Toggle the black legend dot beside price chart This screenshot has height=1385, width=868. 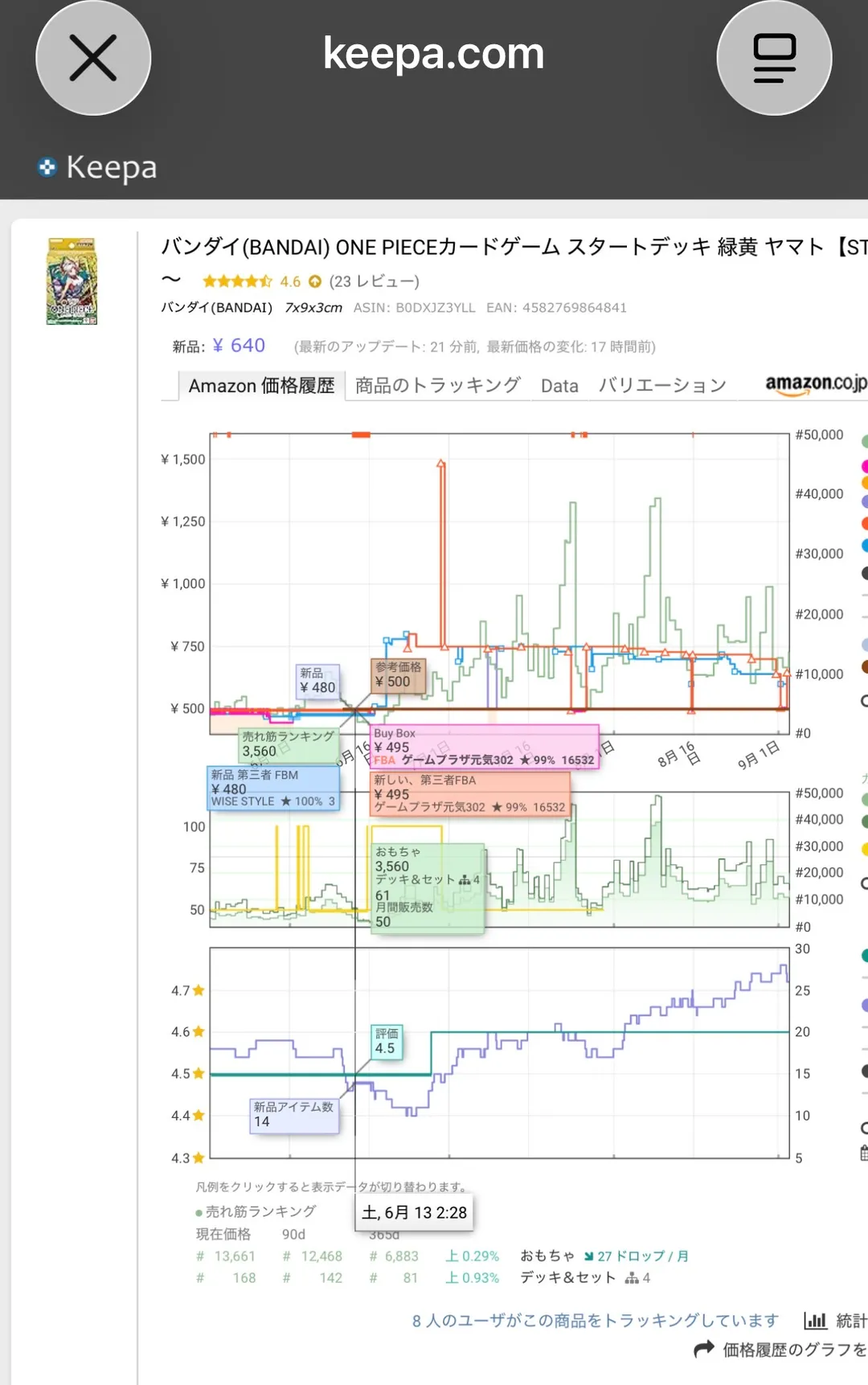(865, 573)
